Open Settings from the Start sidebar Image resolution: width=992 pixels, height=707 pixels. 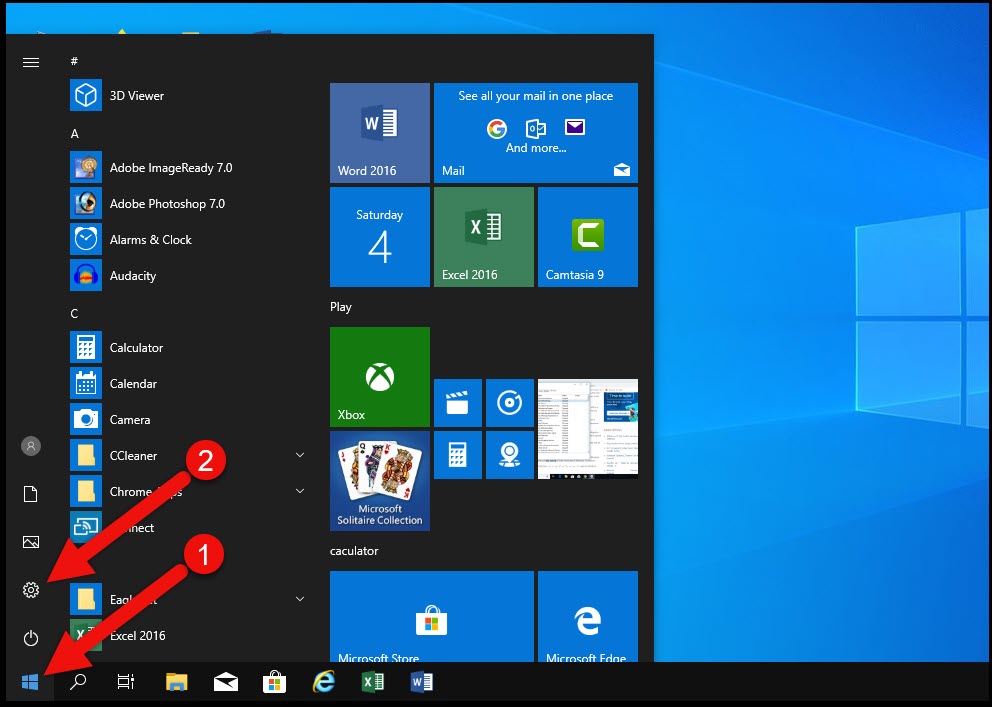pos(30,590)
